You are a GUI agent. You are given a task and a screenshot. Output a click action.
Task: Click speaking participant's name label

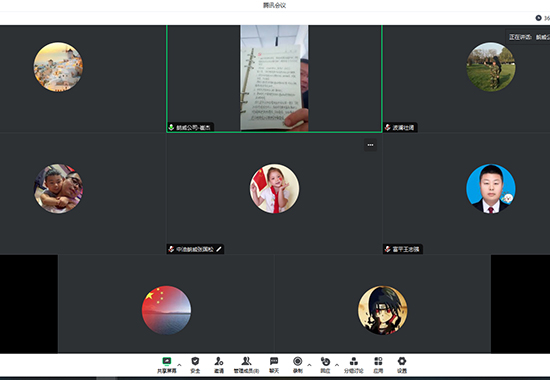coord(193,127)
